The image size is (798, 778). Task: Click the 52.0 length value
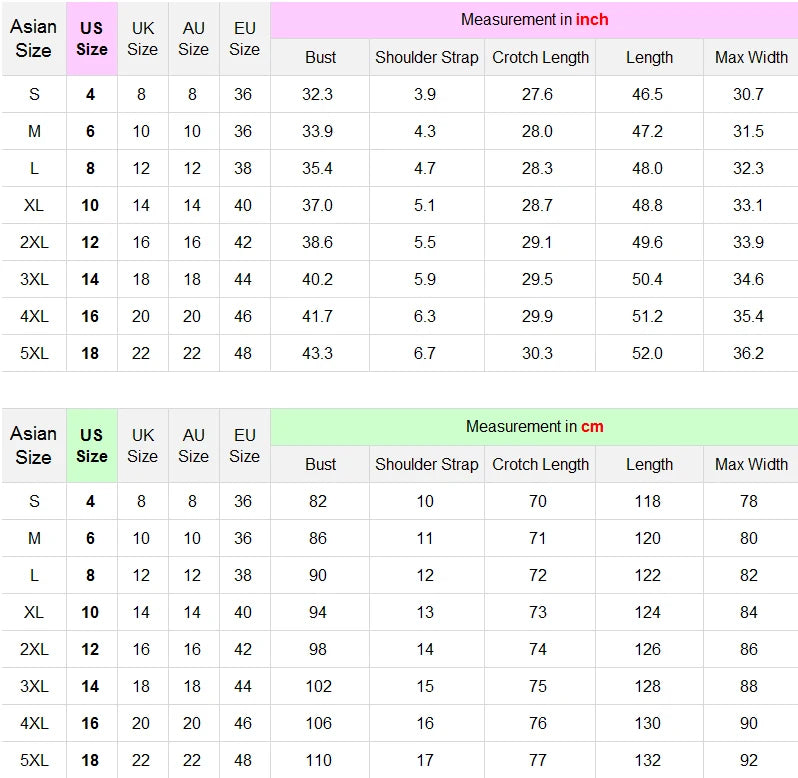[x=647, y=353]
